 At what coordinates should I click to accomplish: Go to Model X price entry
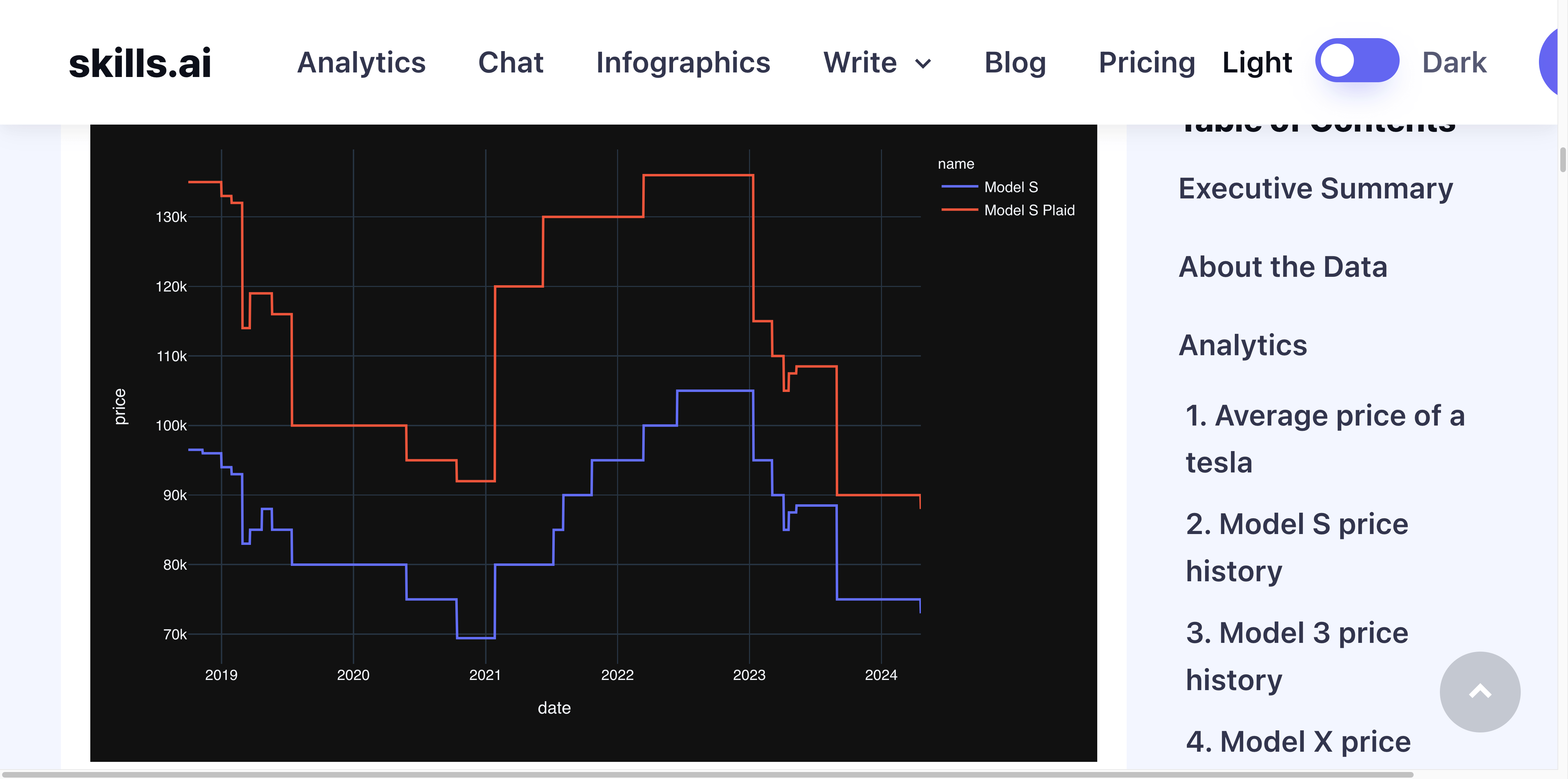point(1298,741)
